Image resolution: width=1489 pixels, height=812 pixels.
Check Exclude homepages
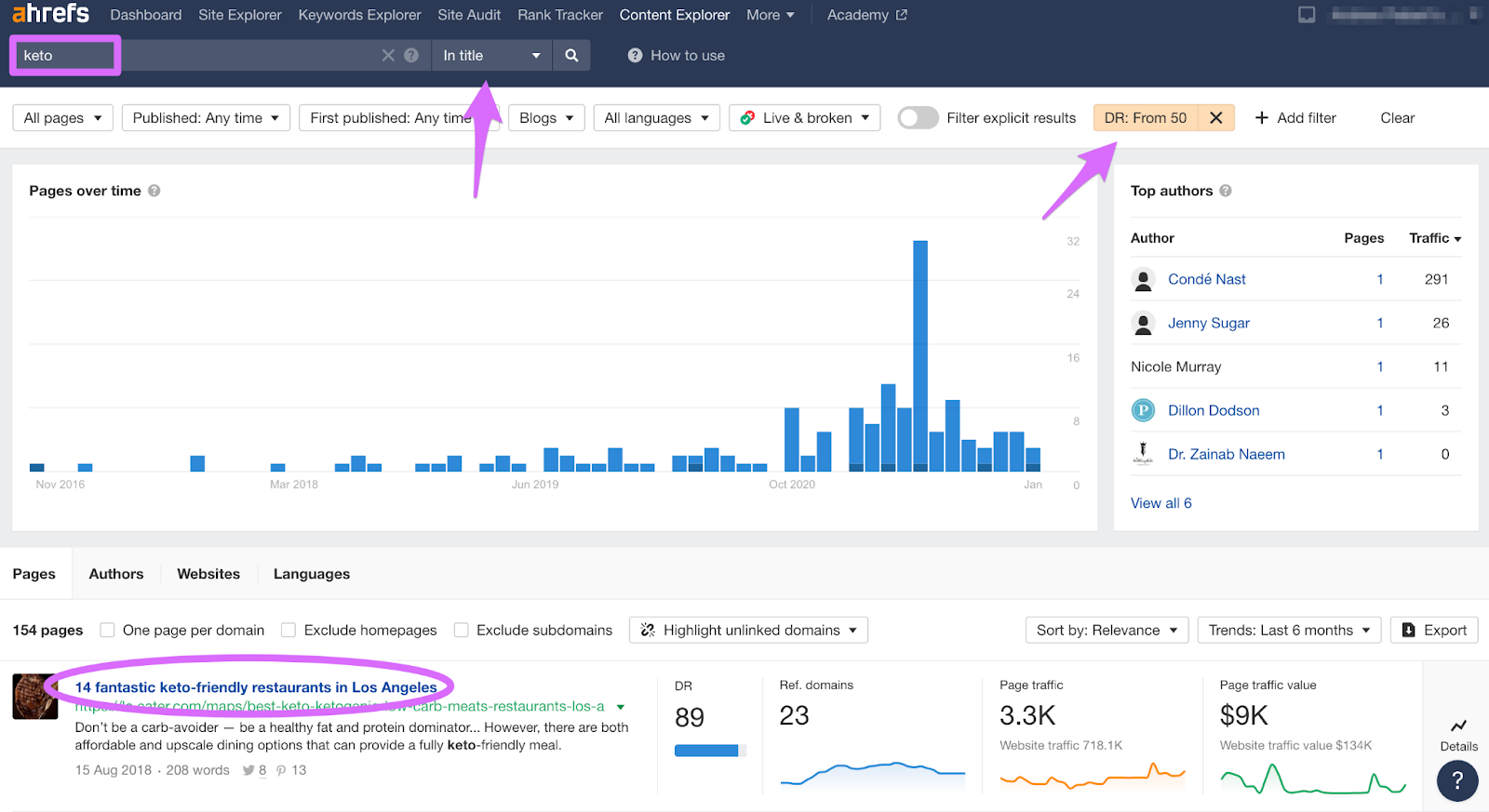coord(288,631)
